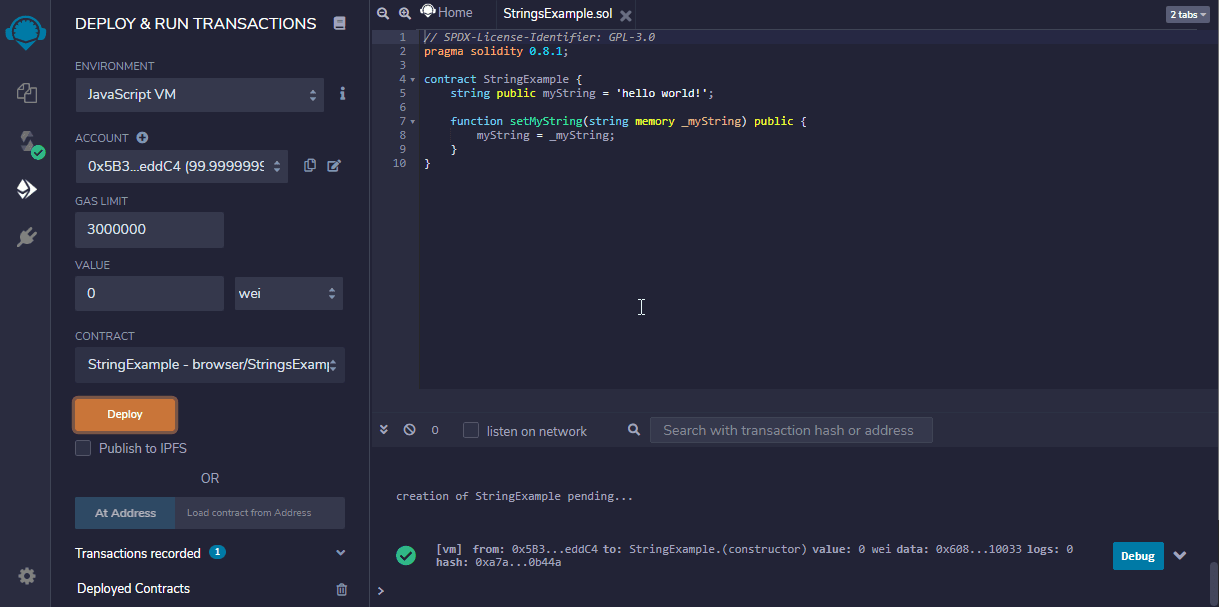Click the Value amount input field
Viewport: 1219px width, 607px height.
(149, 293)
